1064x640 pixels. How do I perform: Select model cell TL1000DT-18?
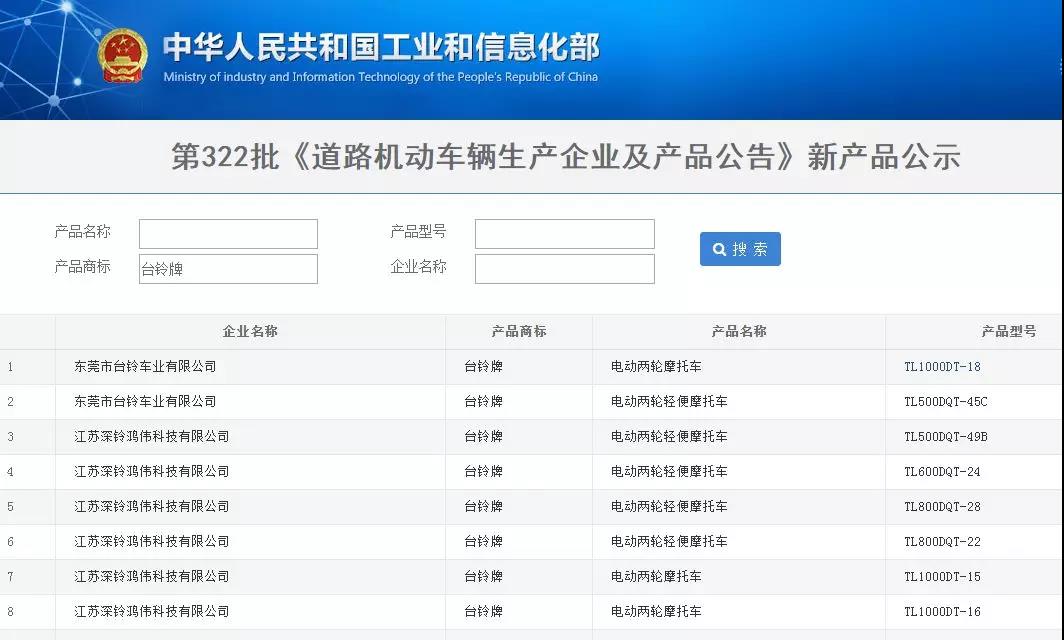click(942, 366)
